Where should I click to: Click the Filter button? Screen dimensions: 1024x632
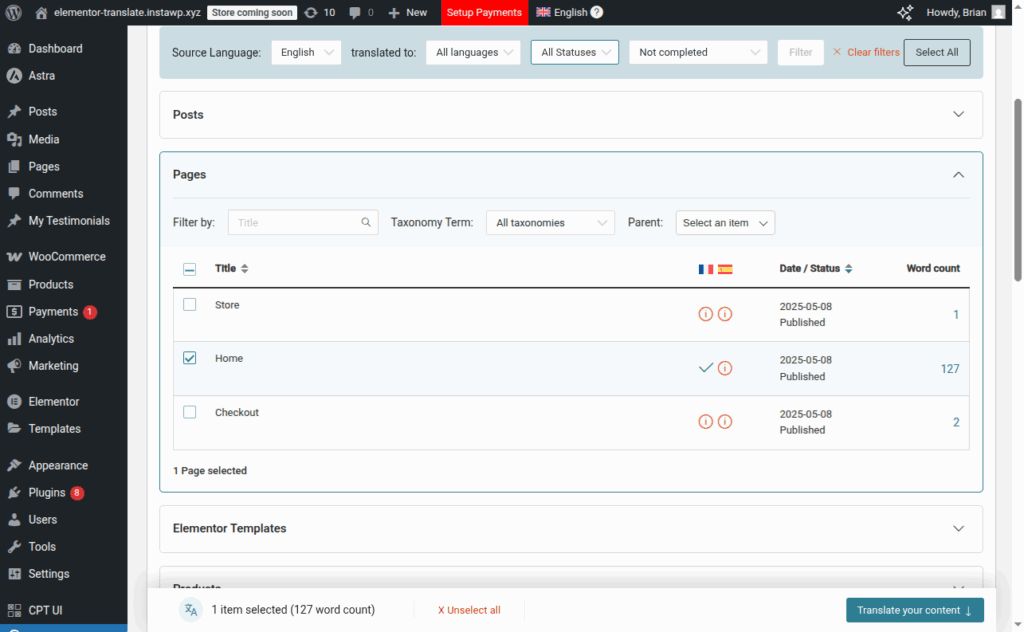tap(801, 52)
